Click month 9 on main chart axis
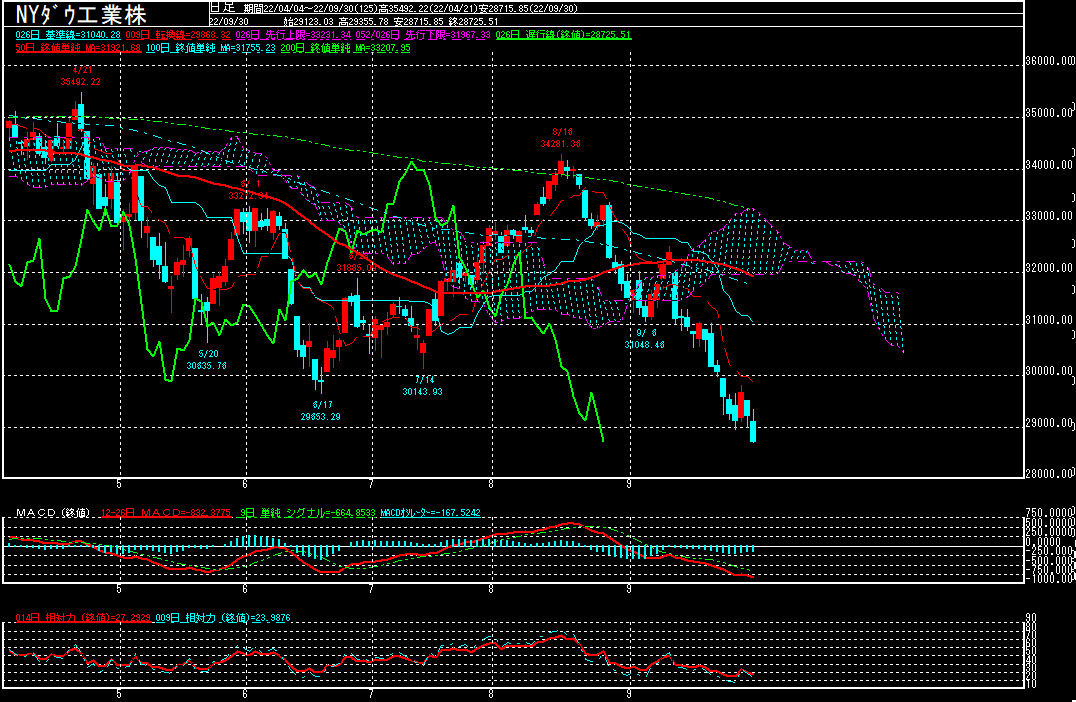Image resolution: width=1076 pixels, height=702 pixels. 629,484
